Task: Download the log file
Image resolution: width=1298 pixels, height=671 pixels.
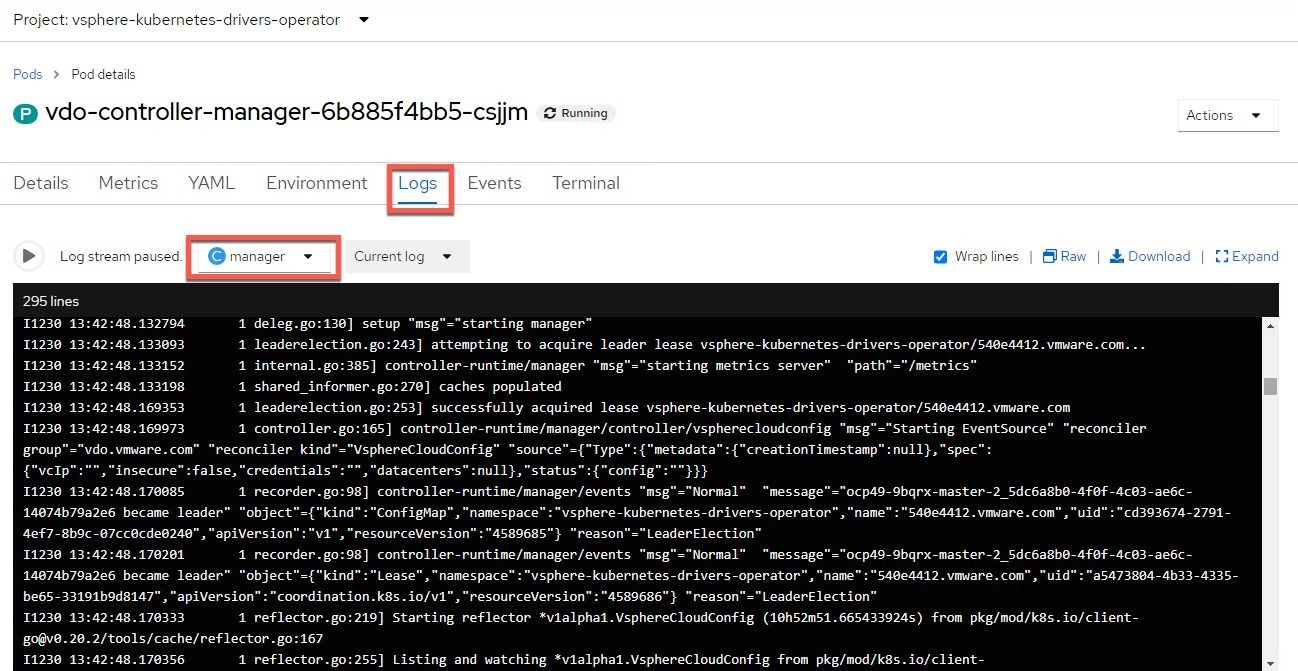Action: 1150,257
